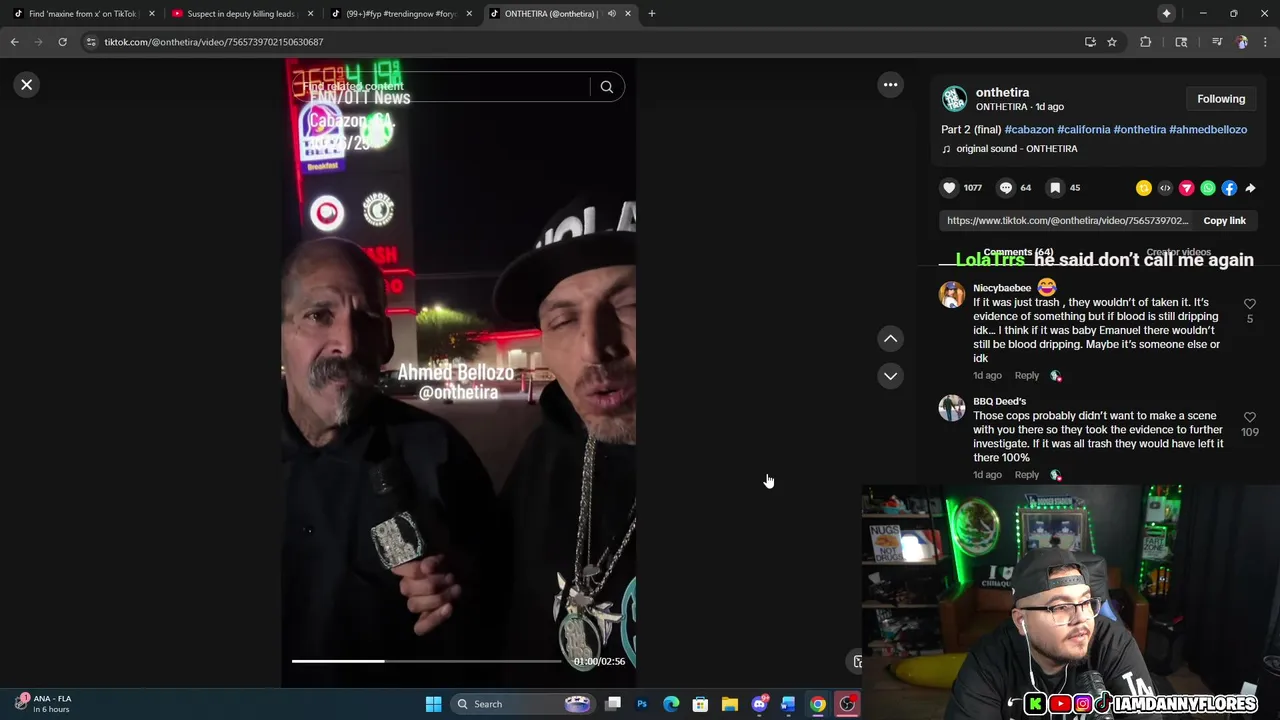
Task: Send to friends via red arrow icon
Action: tap(1187, 188)
